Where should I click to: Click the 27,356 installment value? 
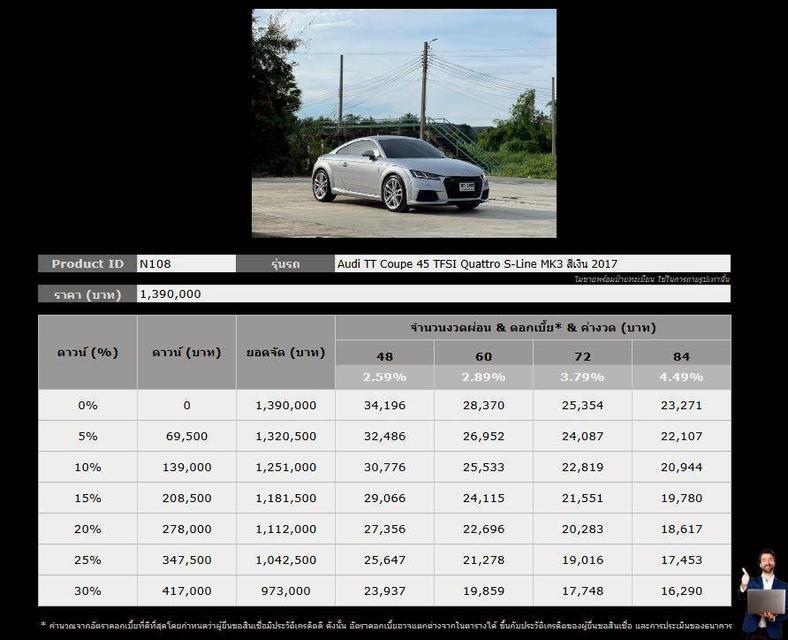(384, 529)
